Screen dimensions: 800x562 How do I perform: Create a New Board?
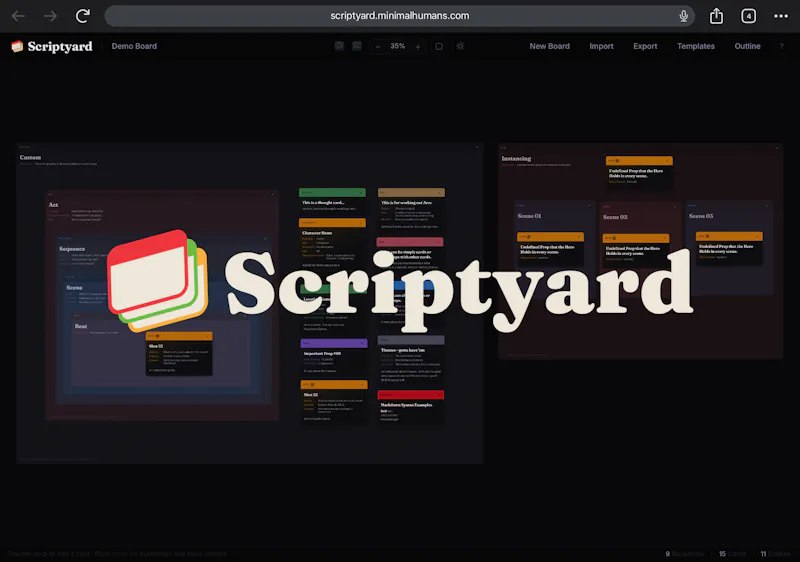549,46
